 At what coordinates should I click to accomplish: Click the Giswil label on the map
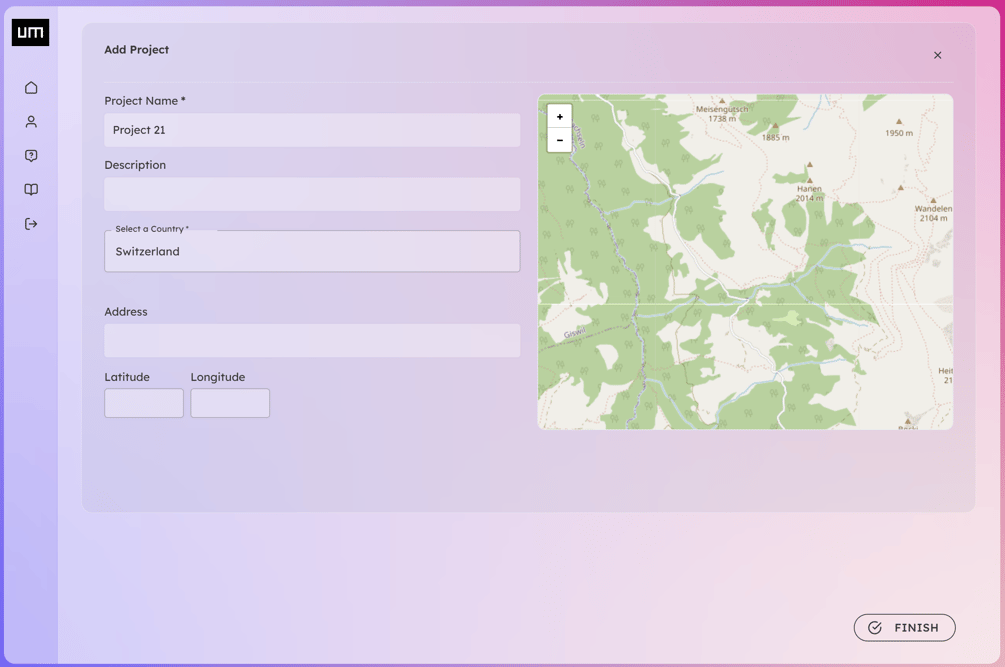(x=574, y=333)
